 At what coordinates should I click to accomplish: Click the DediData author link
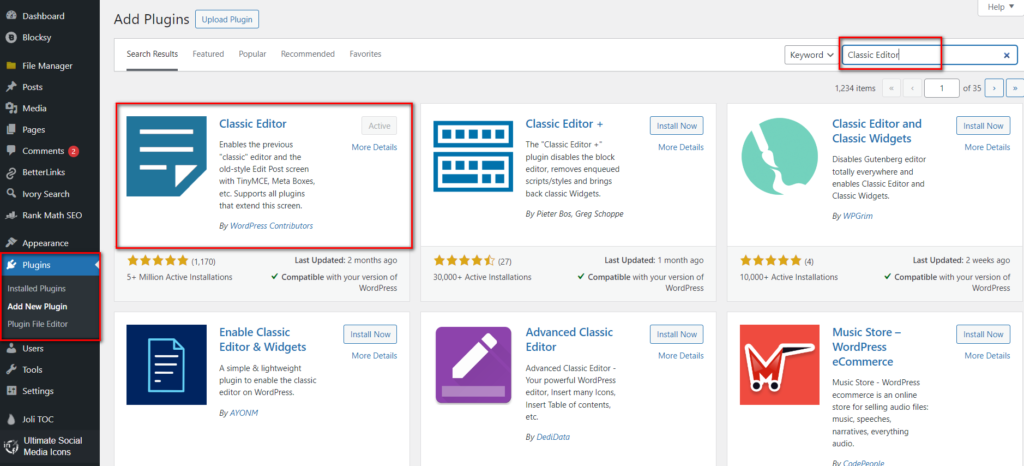pyautogui.click(x=553, y=437)
